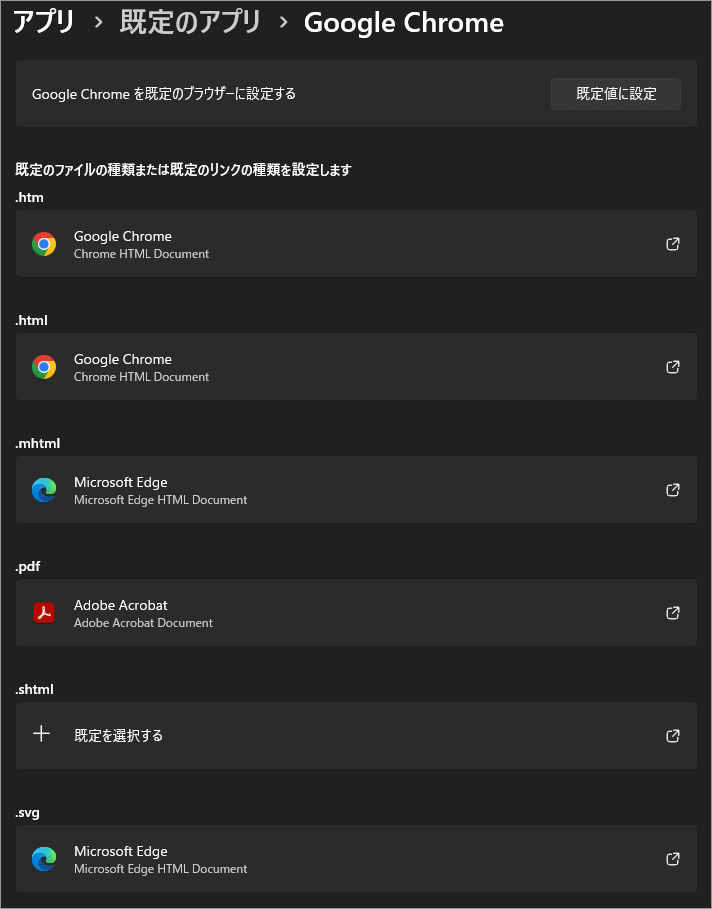Click the external link icon for .pdf
712x909 pixels.
point(673,613)
